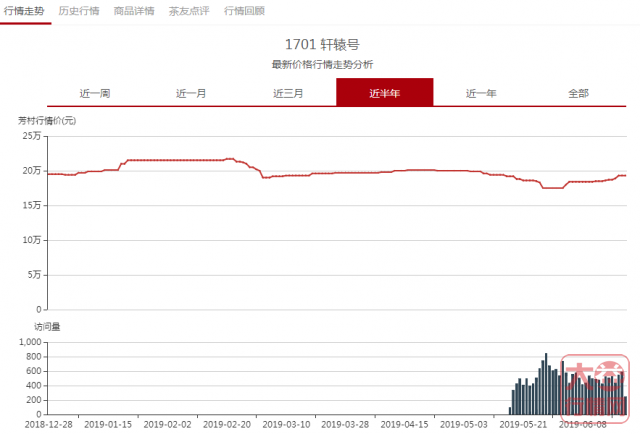Viewport: 640px width, 434px height.
Task: Open the 茶友点评 tab
Action: tap(189, 11)
